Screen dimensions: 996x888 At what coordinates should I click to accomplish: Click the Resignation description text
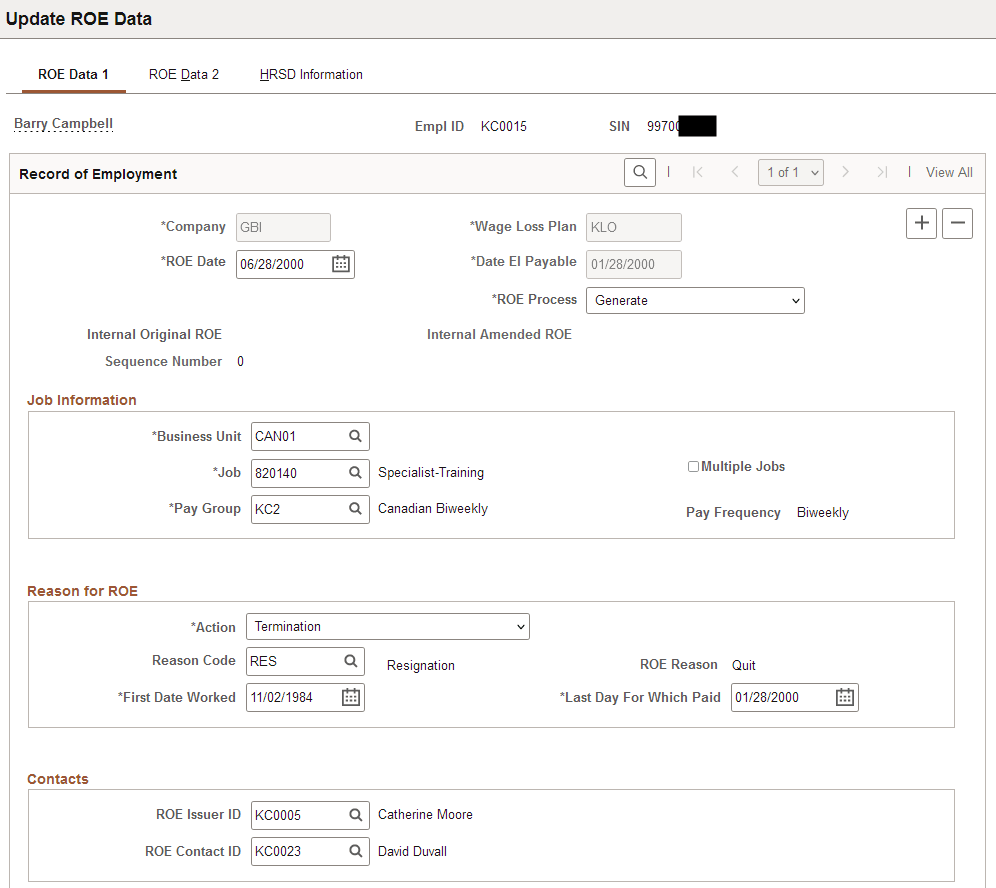point(421,666)
